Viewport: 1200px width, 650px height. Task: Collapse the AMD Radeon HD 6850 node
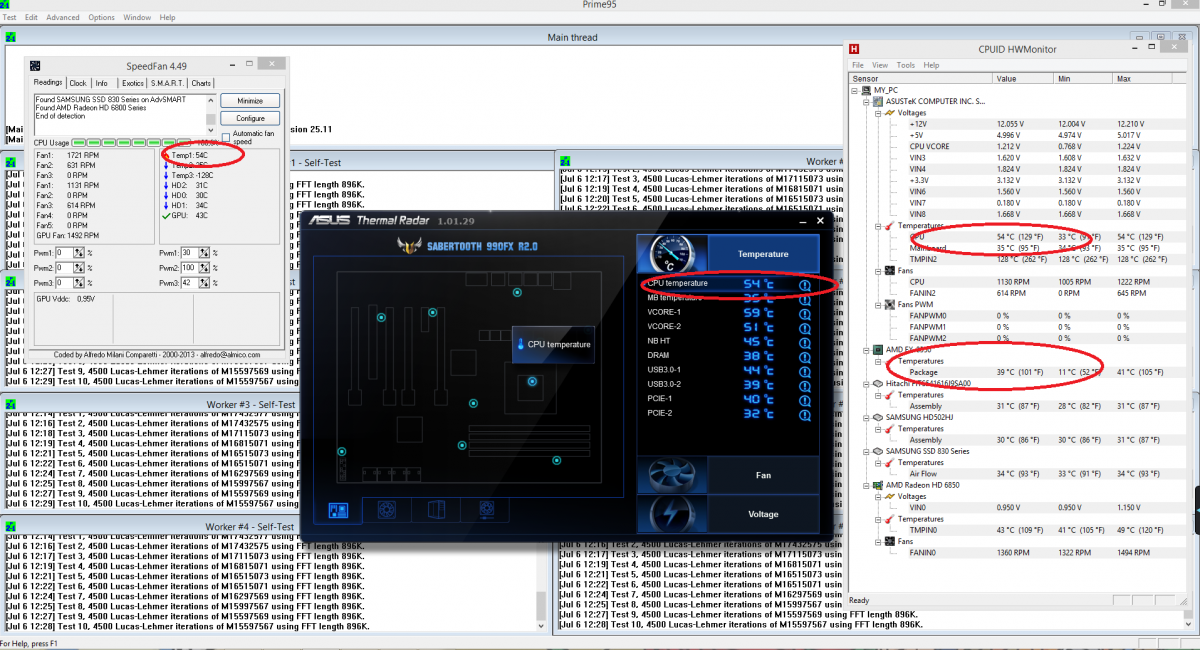(x=865, y=485)
